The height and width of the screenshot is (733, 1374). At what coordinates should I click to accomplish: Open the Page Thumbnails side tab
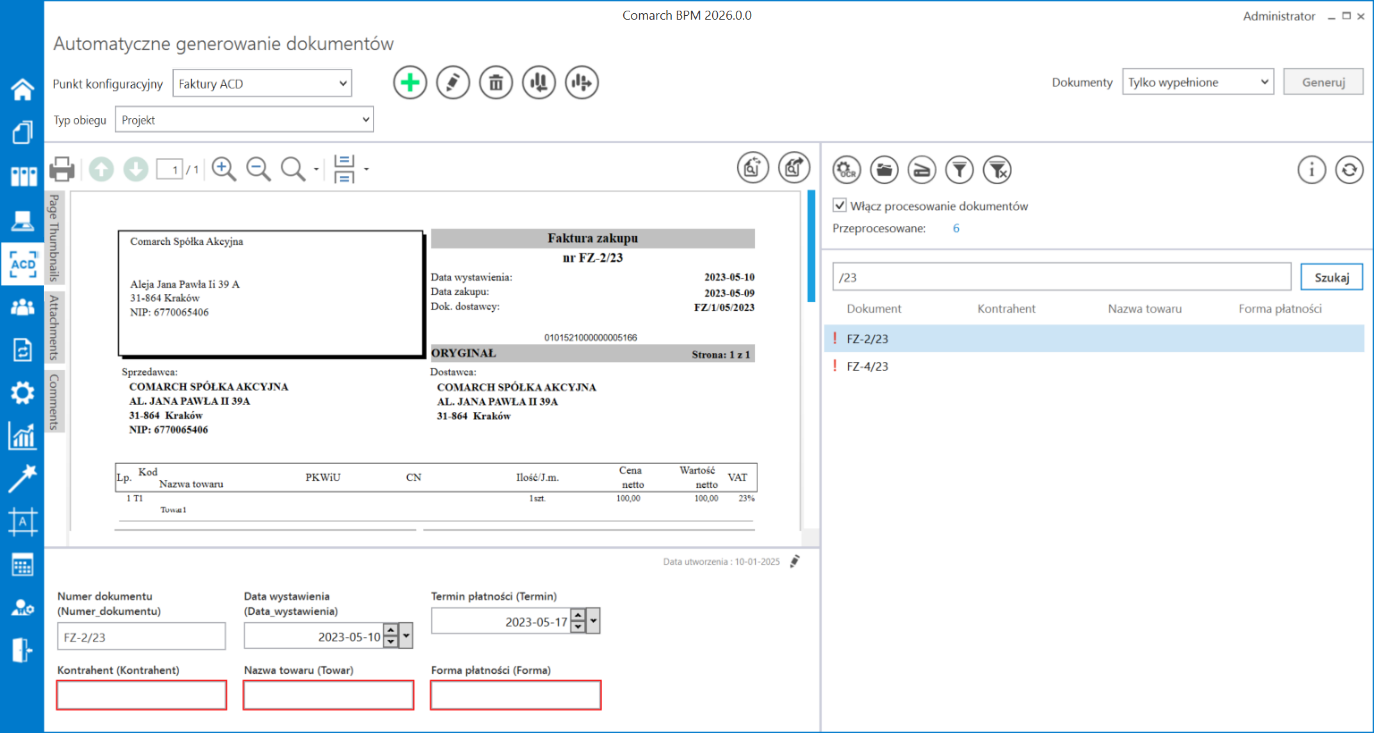click(x=55, y=237)
